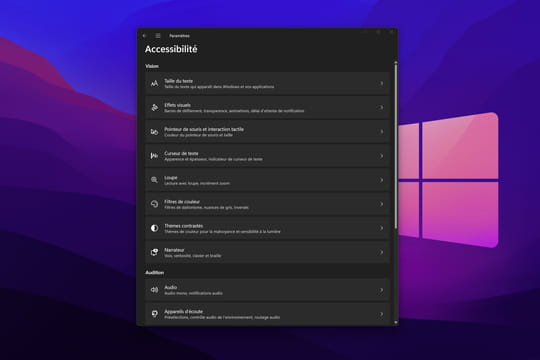Open the Audio settings entry
The width and height of the screenshot is (540, 360).
coord(268,290)
